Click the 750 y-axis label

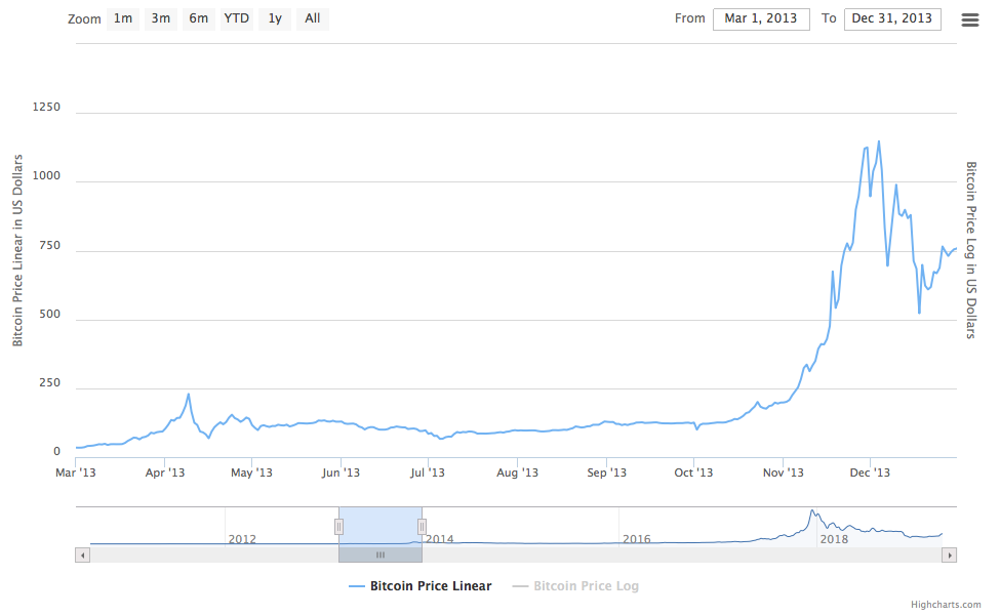click(x=50, y=246)
